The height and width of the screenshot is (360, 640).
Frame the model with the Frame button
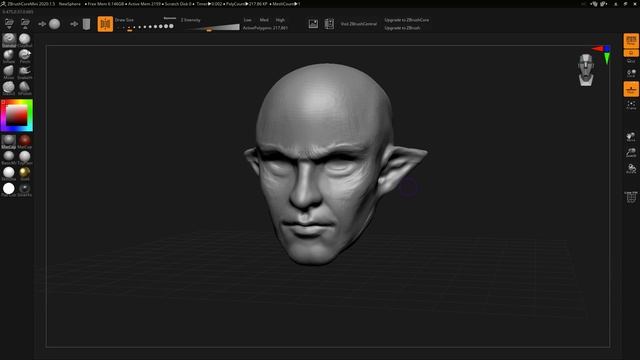pyautogui.click(x=631, y=105)
